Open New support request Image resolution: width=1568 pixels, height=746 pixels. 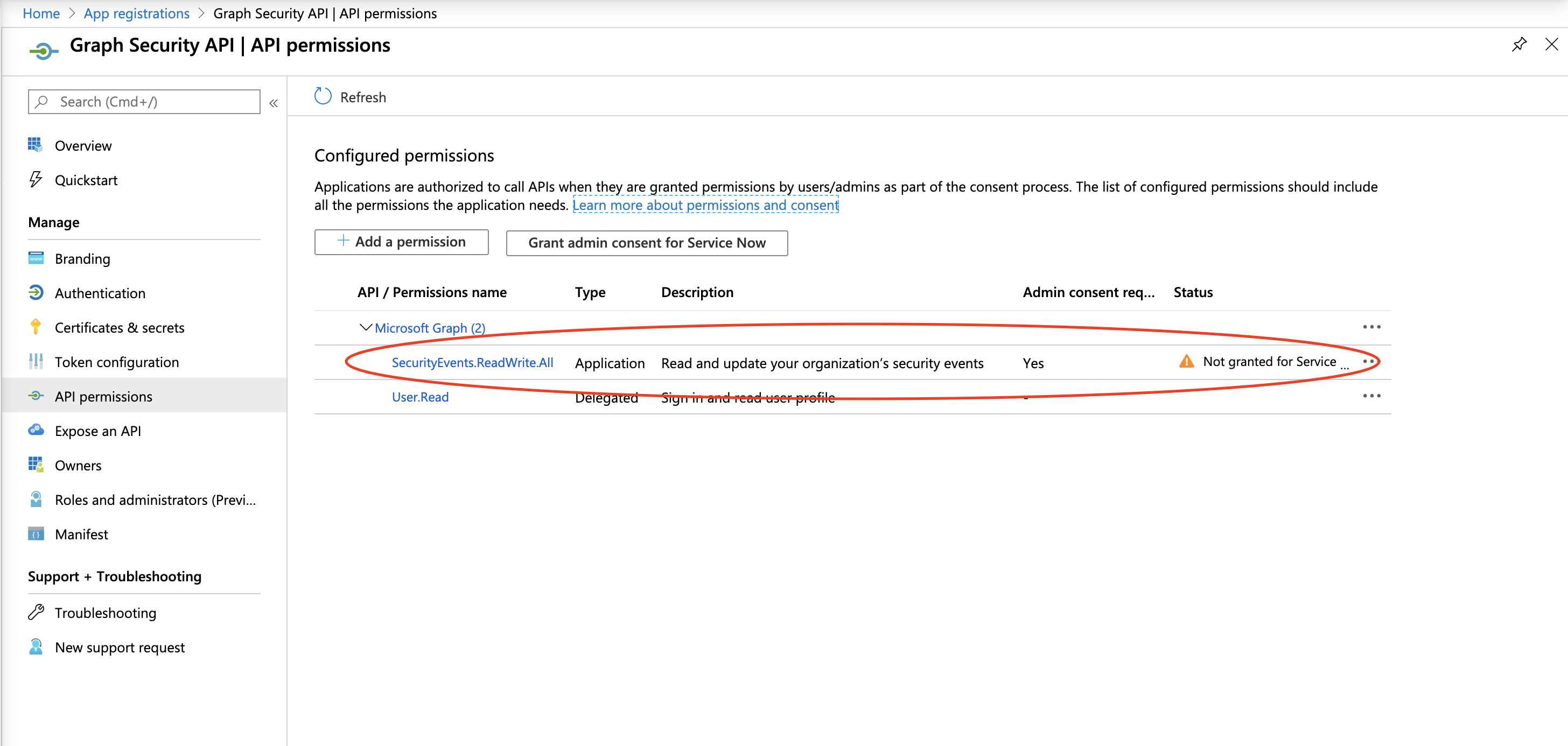pos(120,647)
